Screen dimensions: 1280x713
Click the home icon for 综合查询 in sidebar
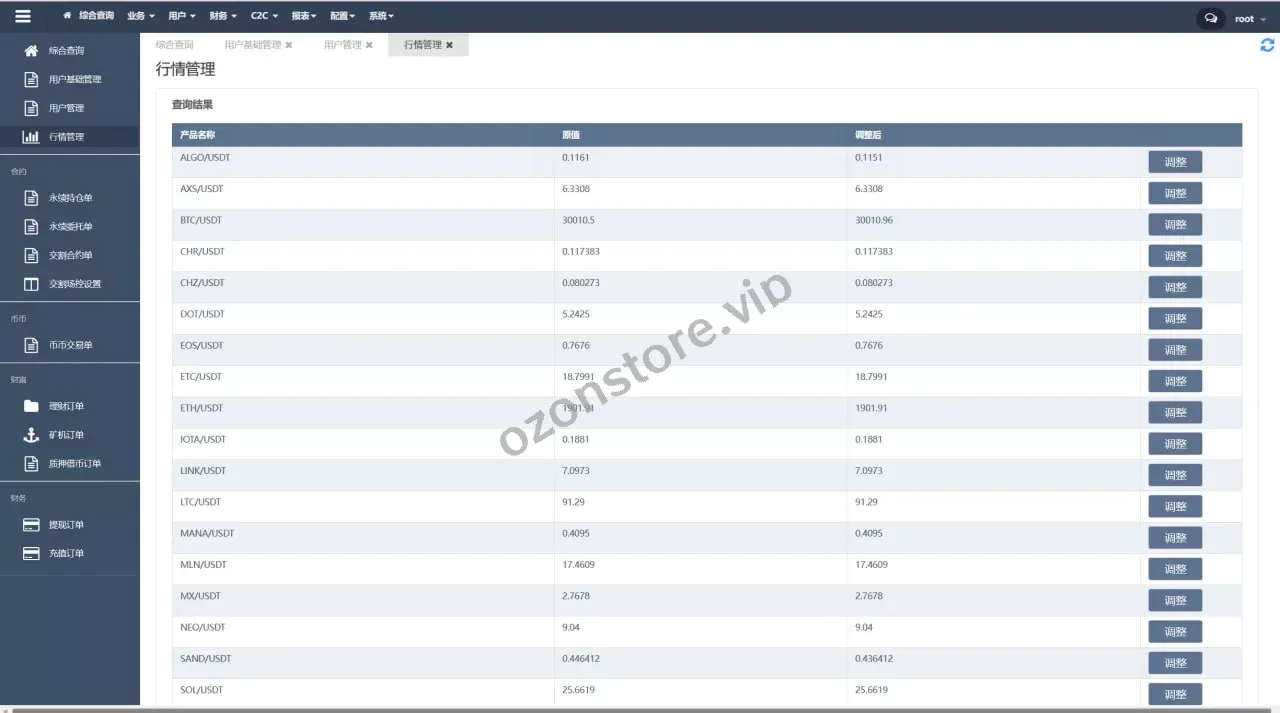pyautogui.click(x=31, y=50)
